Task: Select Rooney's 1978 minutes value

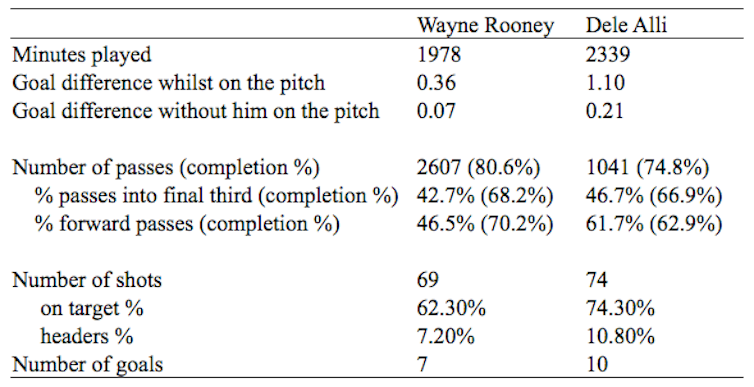Action: click(439, 54)
